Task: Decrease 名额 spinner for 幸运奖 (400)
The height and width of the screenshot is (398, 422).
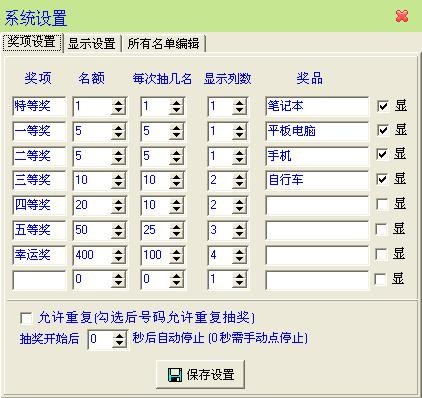Action: [x=118, y=259]
